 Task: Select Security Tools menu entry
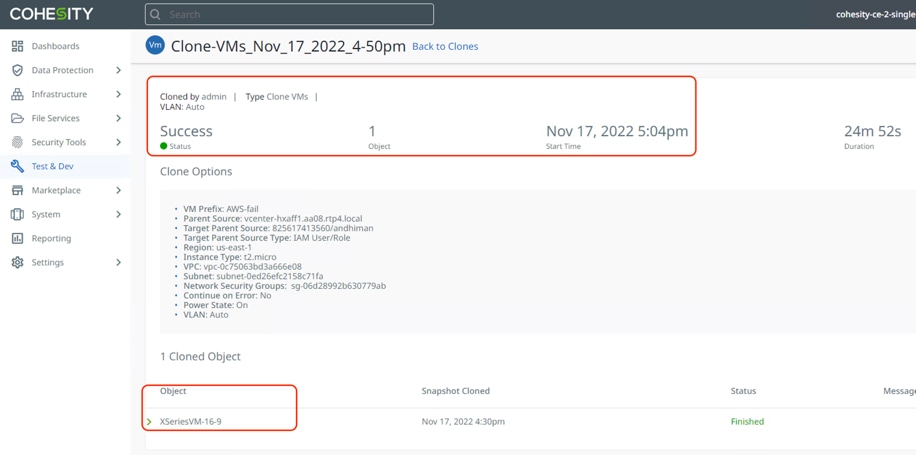point(58,142)
